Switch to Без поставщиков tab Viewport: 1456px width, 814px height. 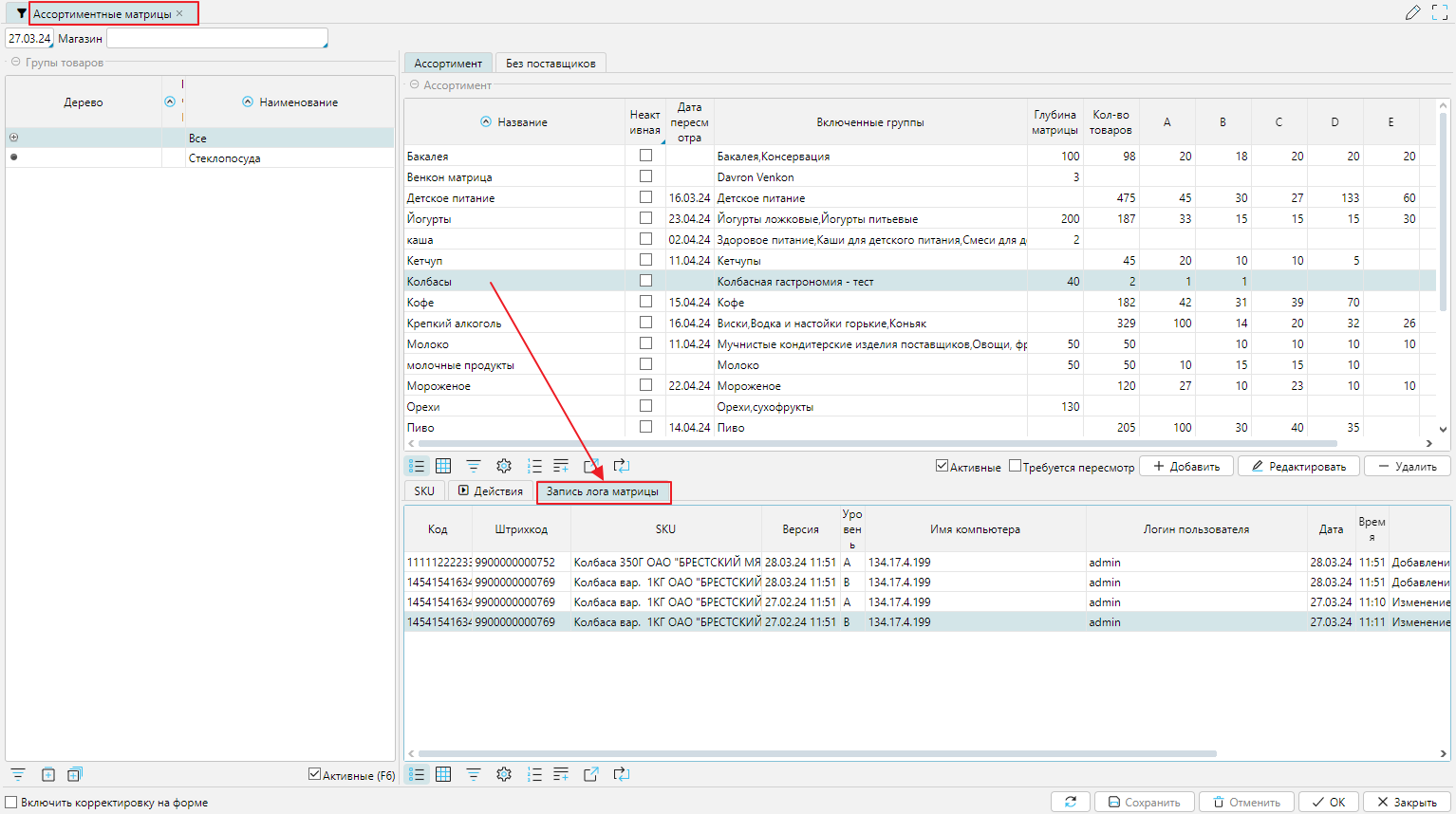coord(551,63)
